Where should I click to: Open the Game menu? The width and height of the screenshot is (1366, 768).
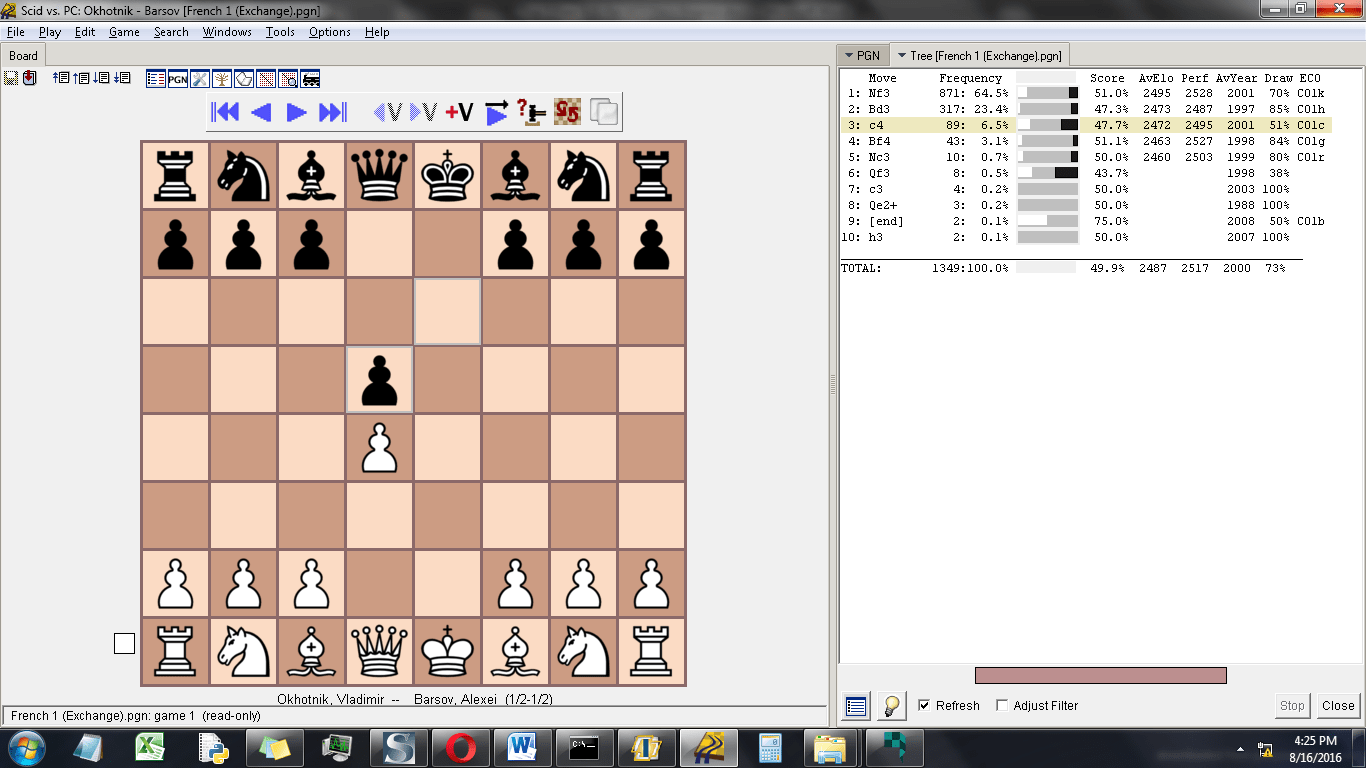pyautogui.click(x=123, y=31)
